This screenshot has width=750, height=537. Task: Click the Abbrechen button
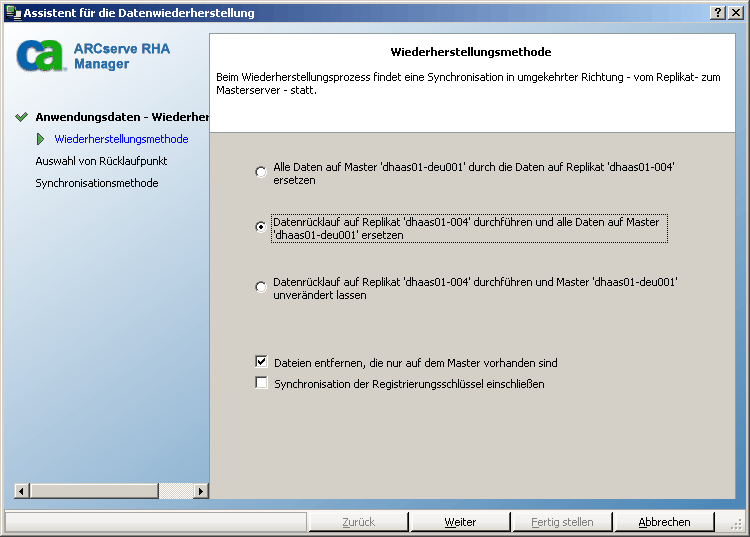664,522
